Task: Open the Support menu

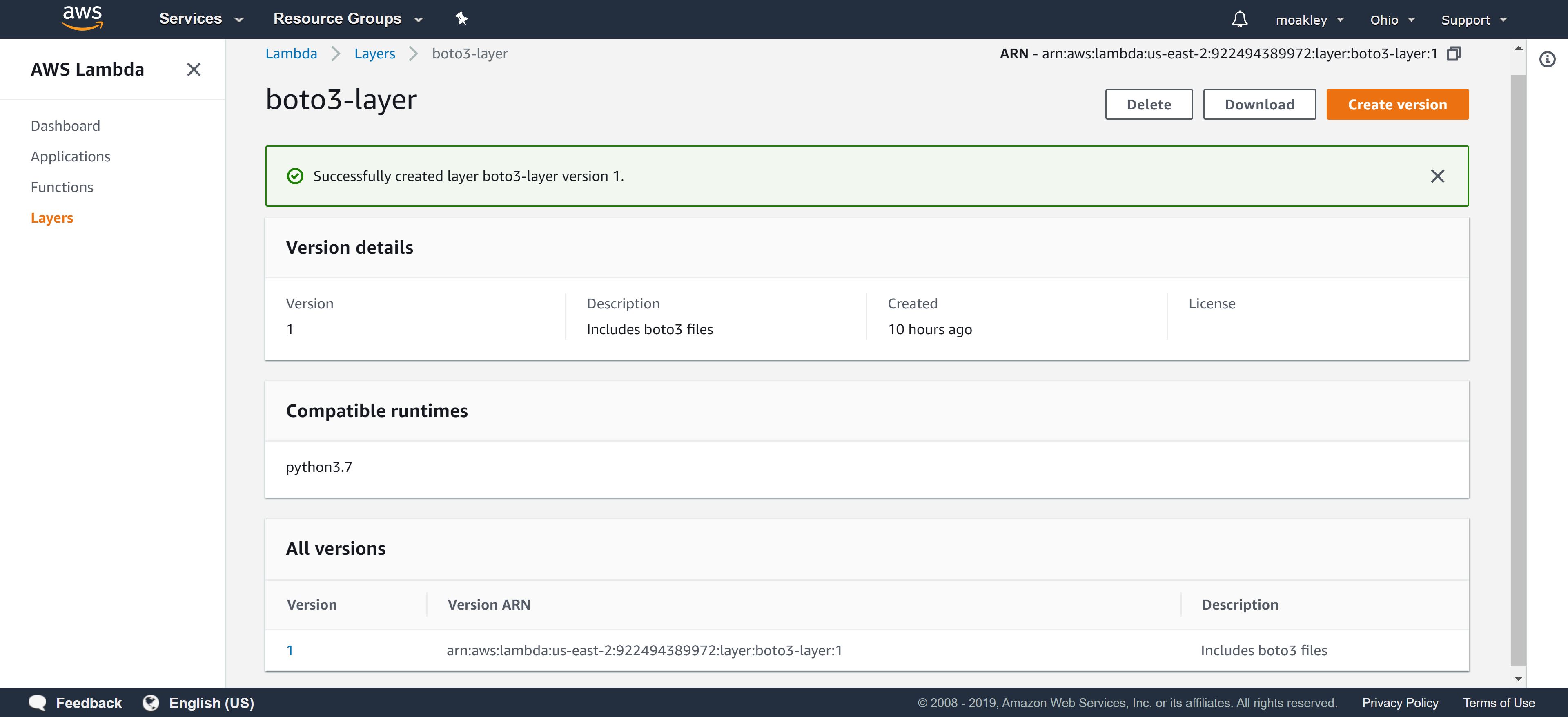Action: 1473,20
